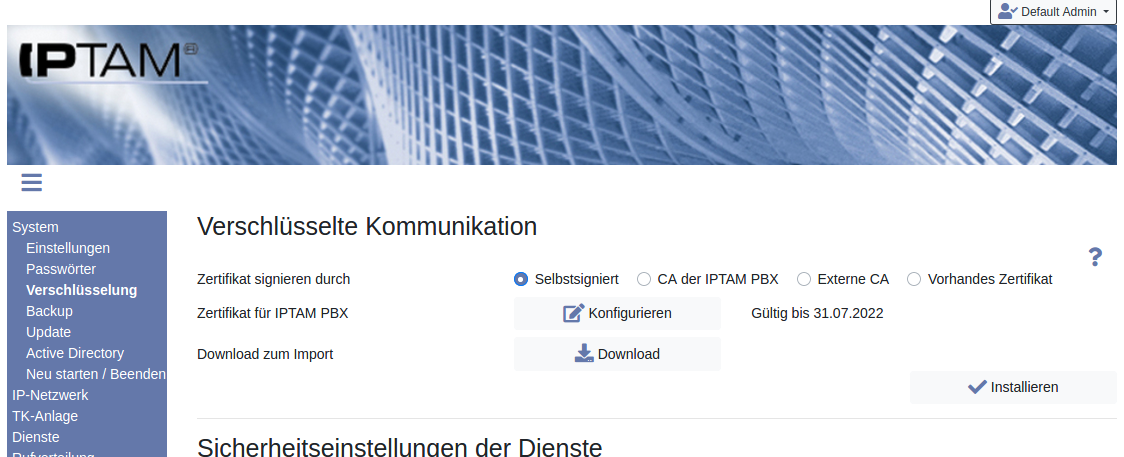Expand IP-Netzwerk in sidebar
1124x457 pixels.
50,395
